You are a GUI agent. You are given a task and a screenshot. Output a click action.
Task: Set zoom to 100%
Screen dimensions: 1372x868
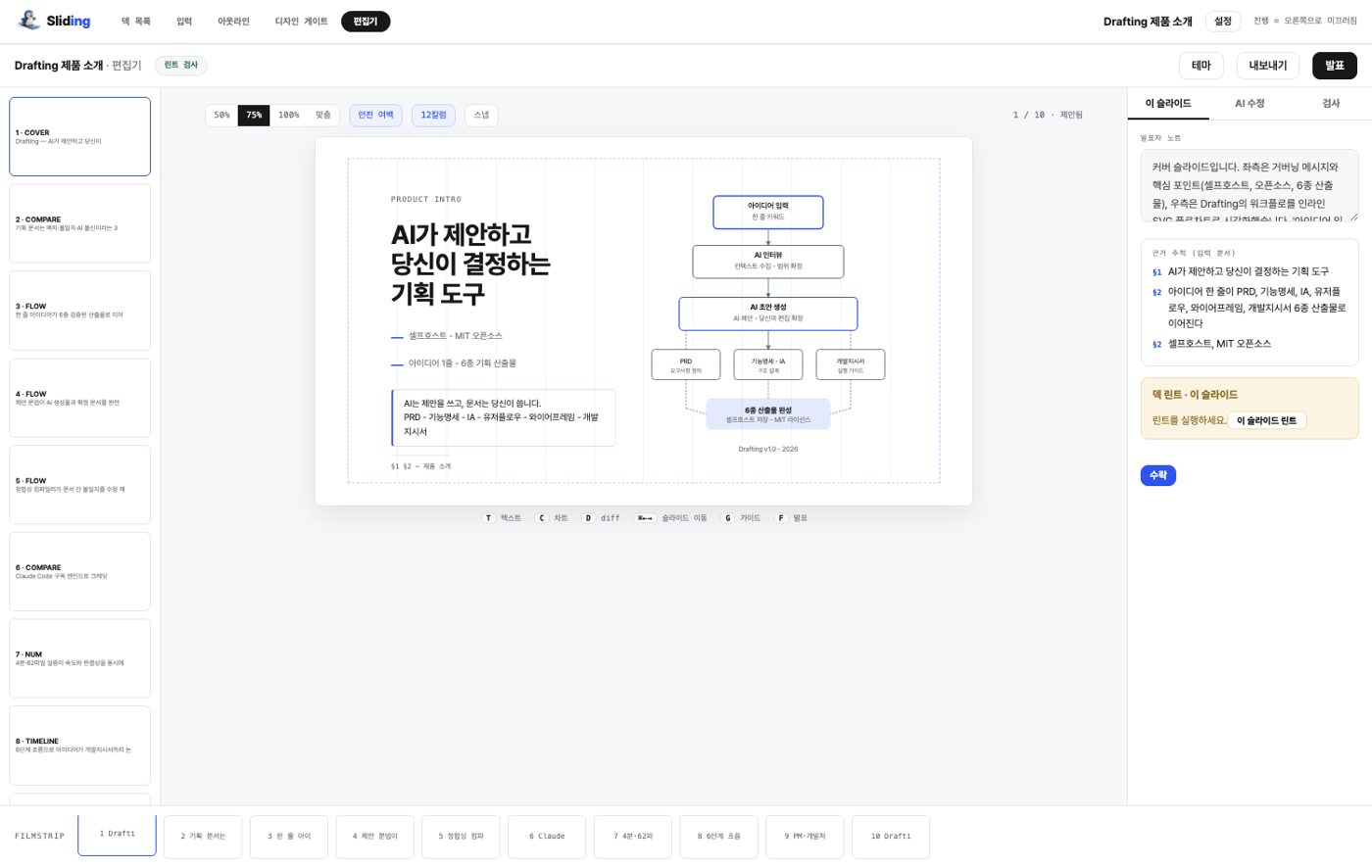pos(288,116)
